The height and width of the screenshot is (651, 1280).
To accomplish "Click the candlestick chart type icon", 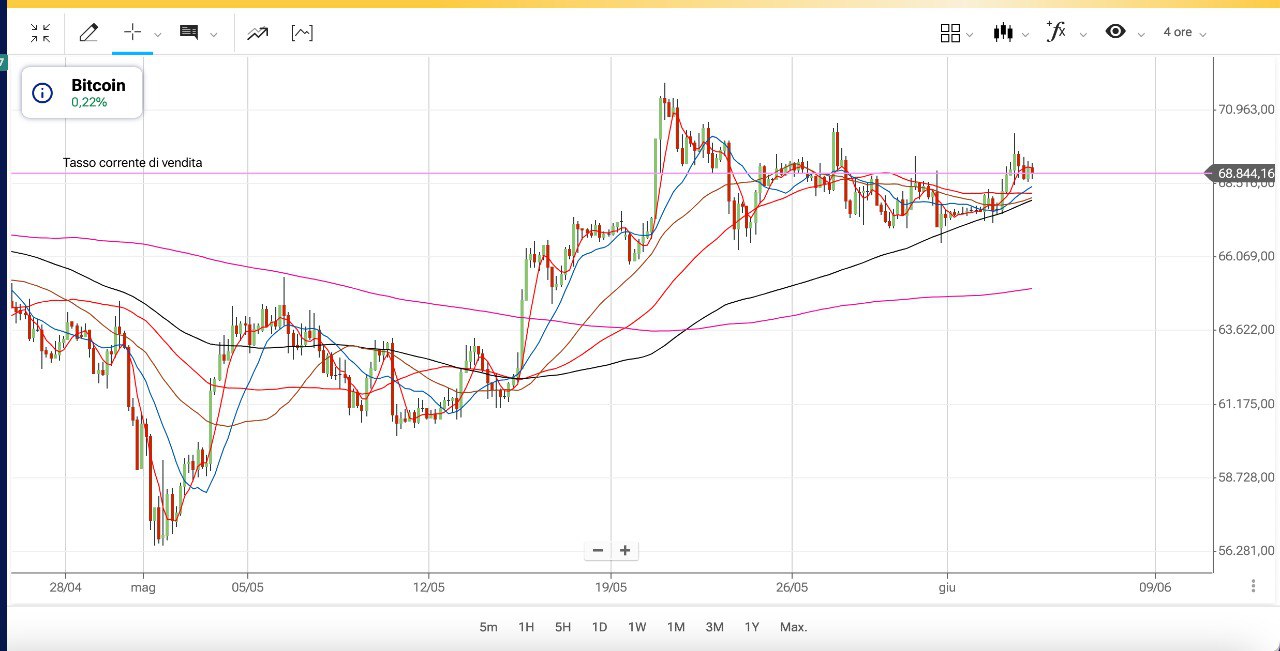I will coord(1003,33).
